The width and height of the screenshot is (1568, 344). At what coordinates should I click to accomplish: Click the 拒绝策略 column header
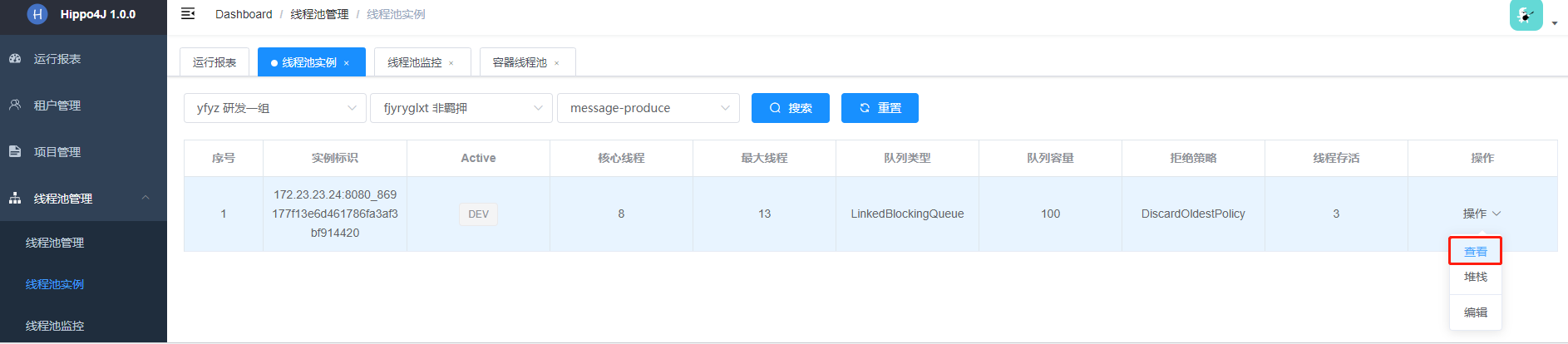click(x=1193, y=158)
